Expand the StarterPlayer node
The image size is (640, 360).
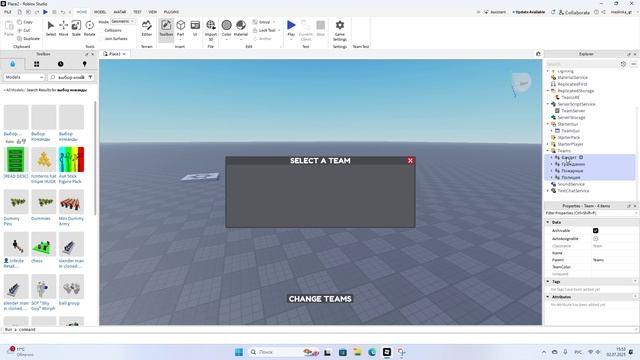coord(548,144)
